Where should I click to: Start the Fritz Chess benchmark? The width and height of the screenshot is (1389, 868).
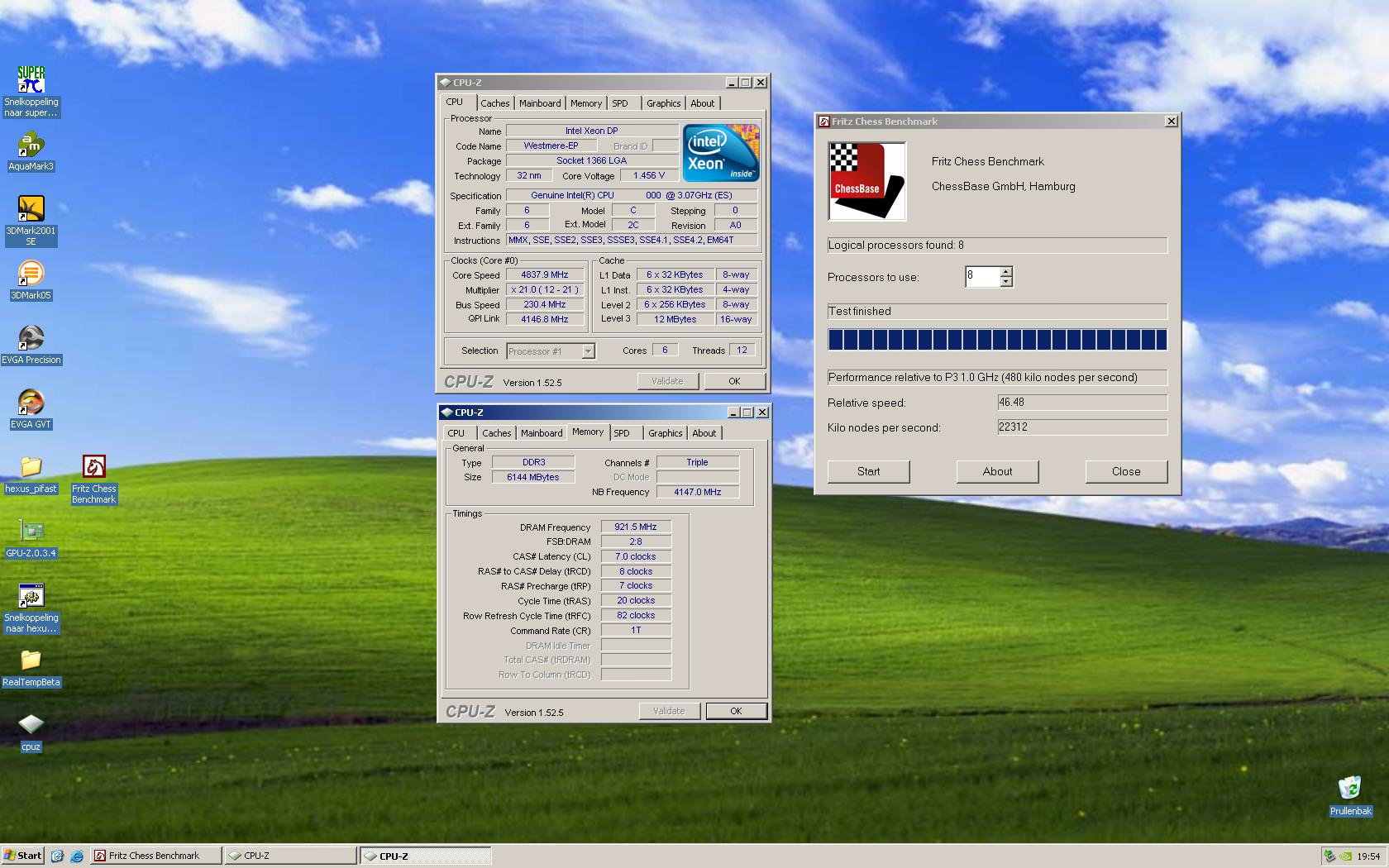868,471
